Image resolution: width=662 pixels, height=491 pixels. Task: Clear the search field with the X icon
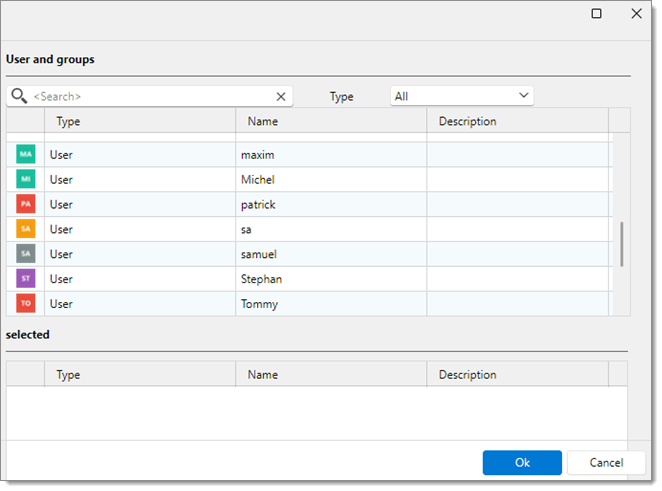[x=281, y=97]
